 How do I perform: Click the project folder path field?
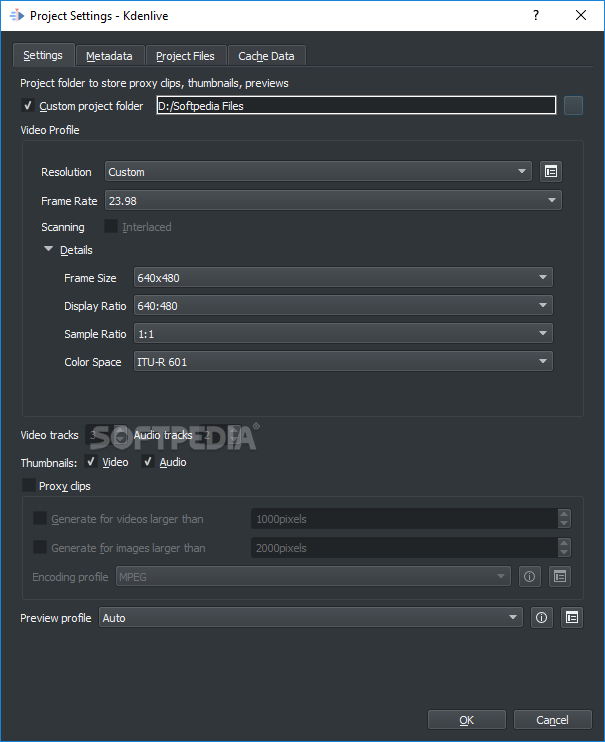coord(356,106)
